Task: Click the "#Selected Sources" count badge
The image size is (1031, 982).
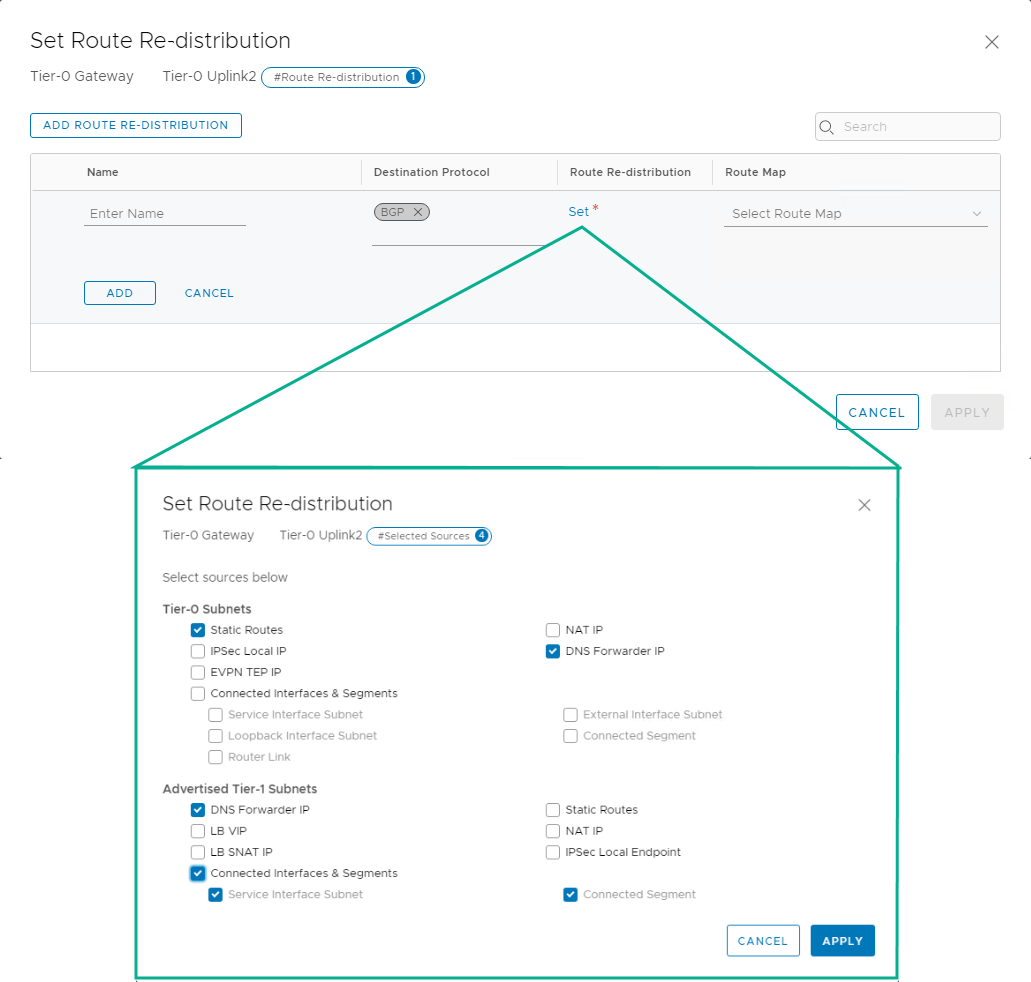Action: (429, 535)
